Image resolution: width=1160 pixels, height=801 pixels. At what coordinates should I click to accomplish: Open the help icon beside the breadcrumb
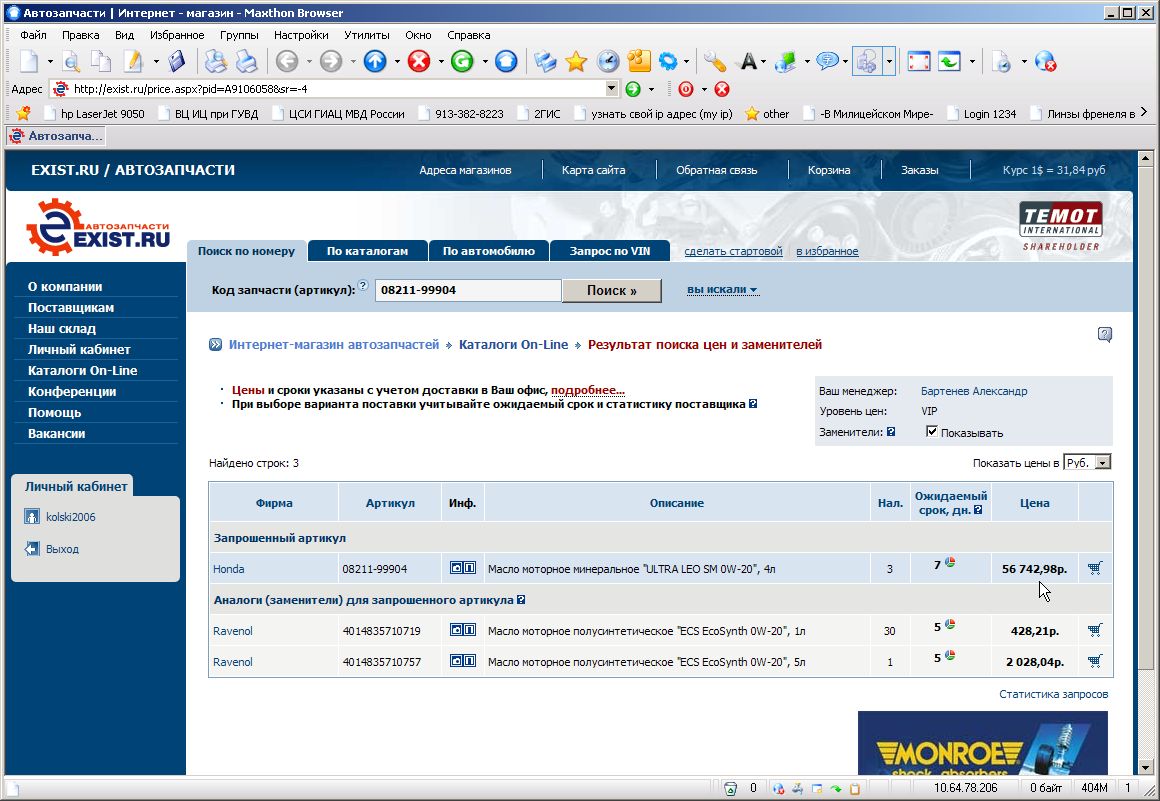click(x=1104, y=335)
